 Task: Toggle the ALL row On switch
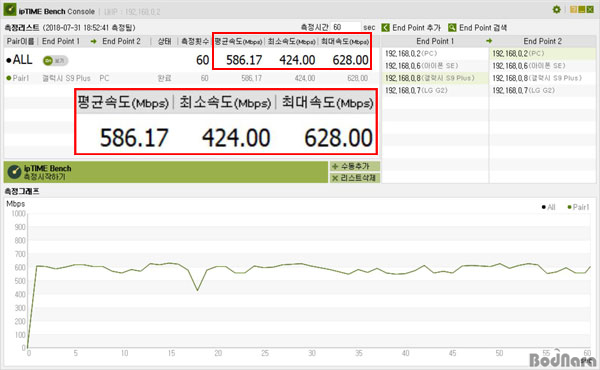(x=55, y=60)
